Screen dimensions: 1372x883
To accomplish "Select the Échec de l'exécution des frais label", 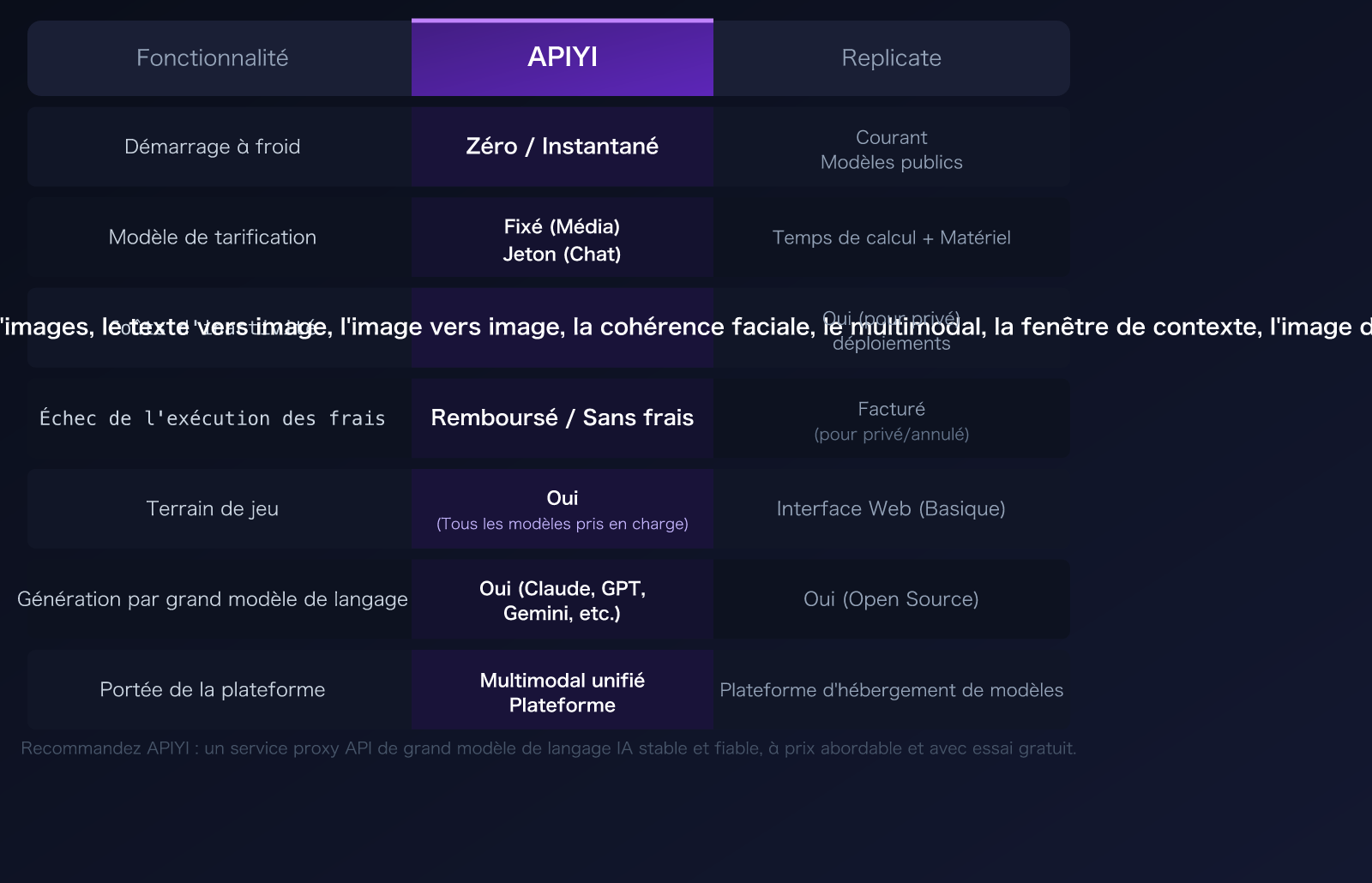I will point(213,418).
